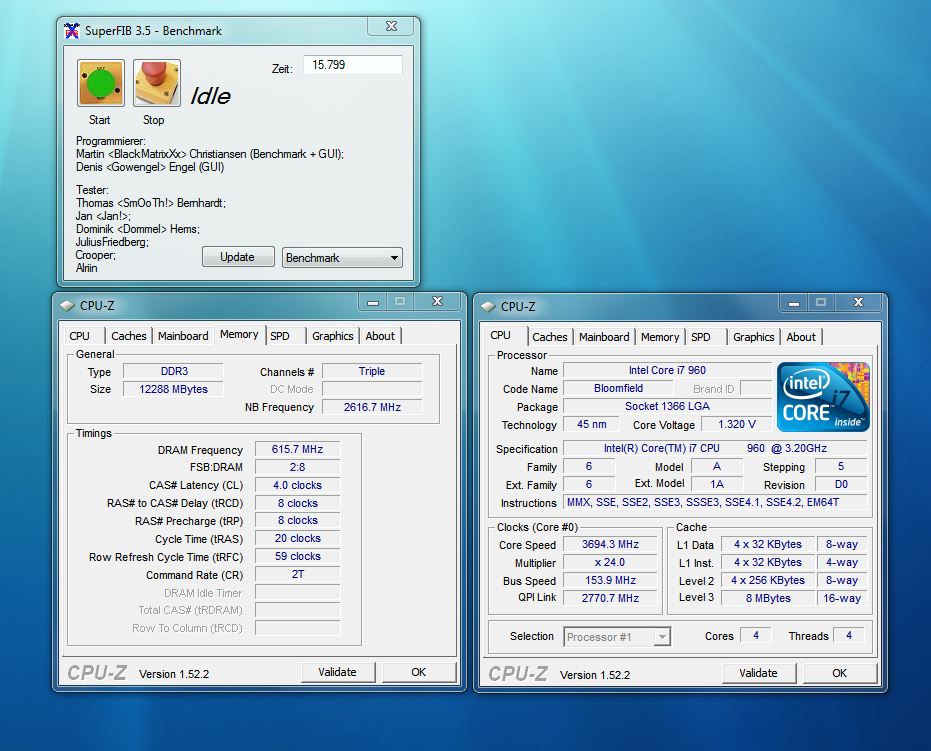Open About tab in right CPU-Z window
Image resolution: width=931 pixels, height=751 pixels.
click(x=801, y=337)
